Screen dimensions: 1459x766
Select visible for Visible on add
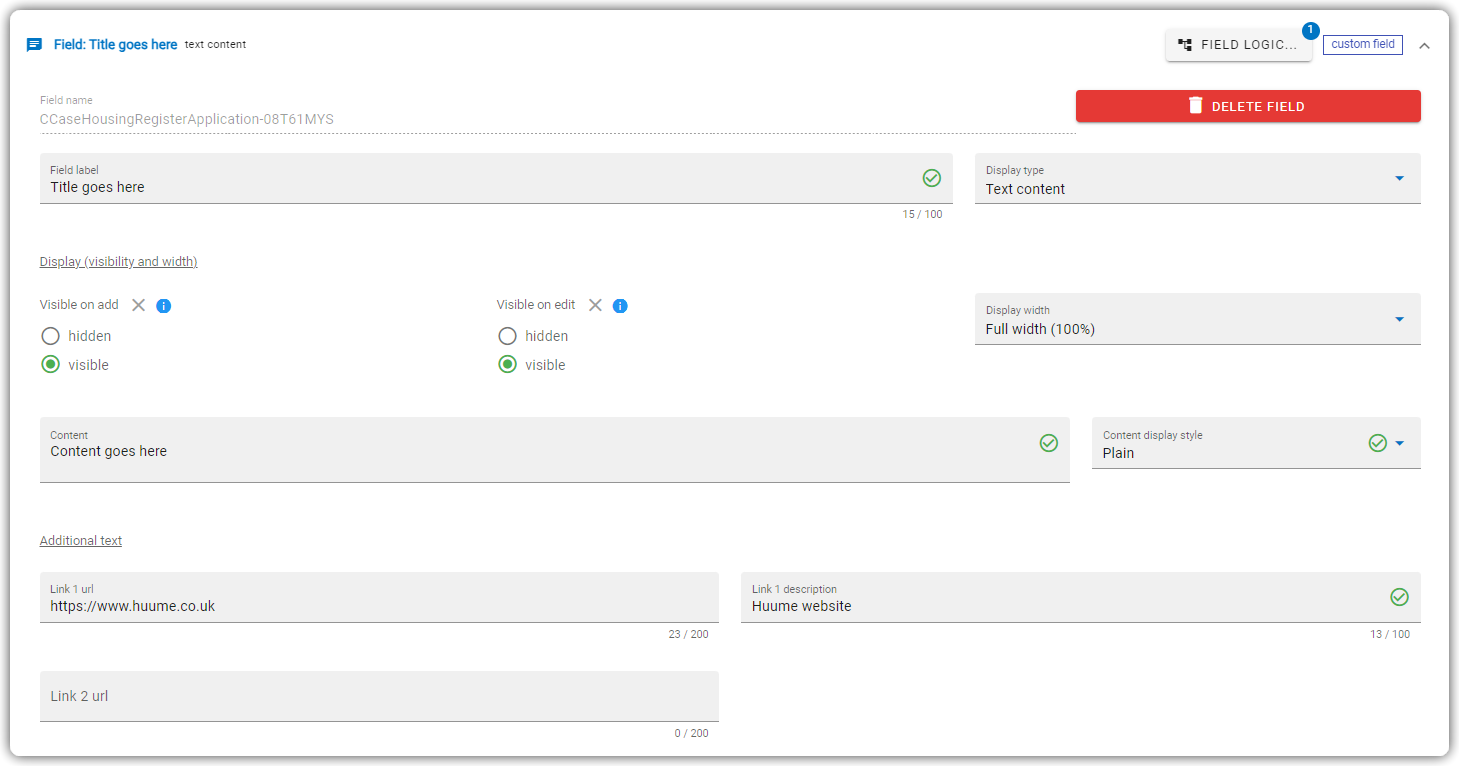(x=51, y=365)
